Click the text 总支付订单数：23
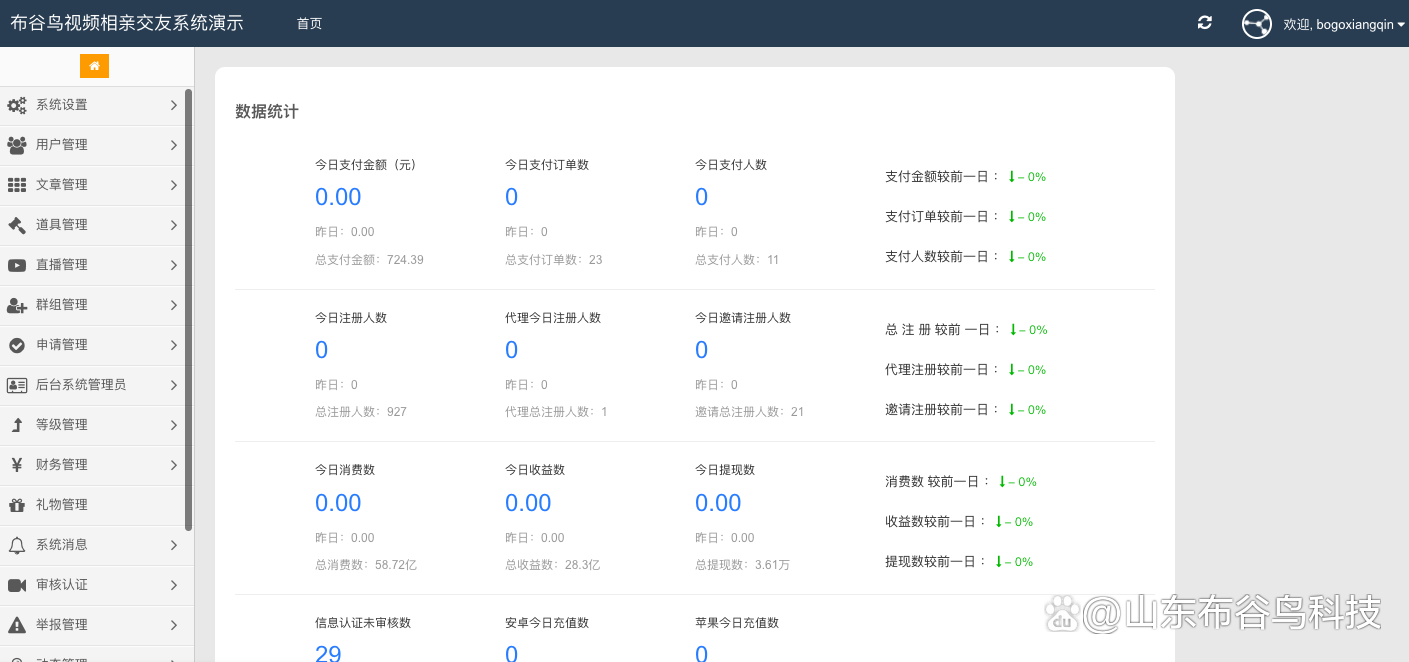Screen dimensions: 1409x662 coord(554,260)
